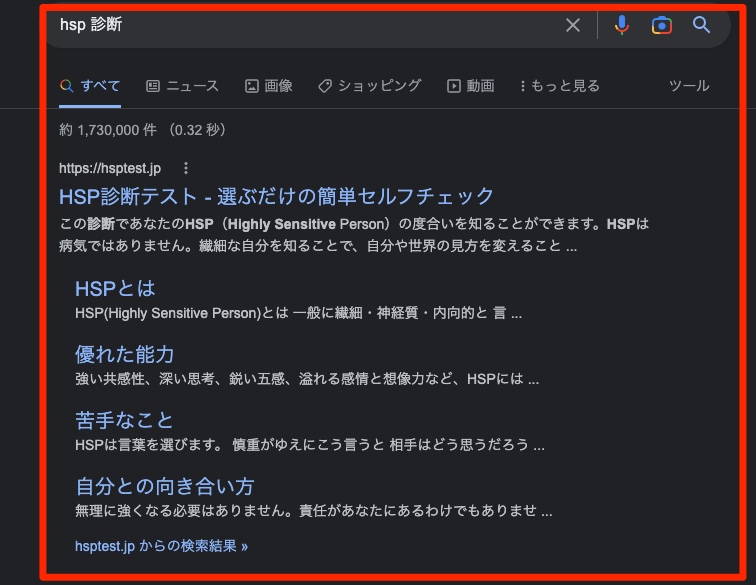
Task: Show more hsptest.jp からの検索結果
Action: point(162,546)
